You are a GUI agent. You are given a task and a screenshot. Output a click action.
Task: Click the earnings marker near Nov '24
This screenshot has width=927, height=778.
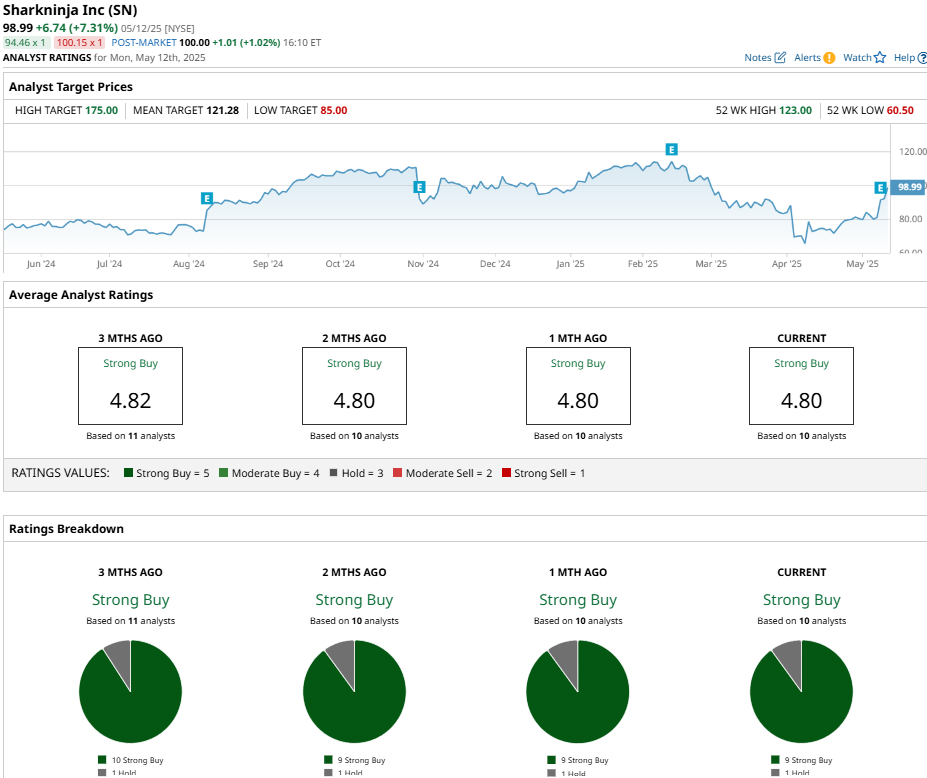click(420, 187)
